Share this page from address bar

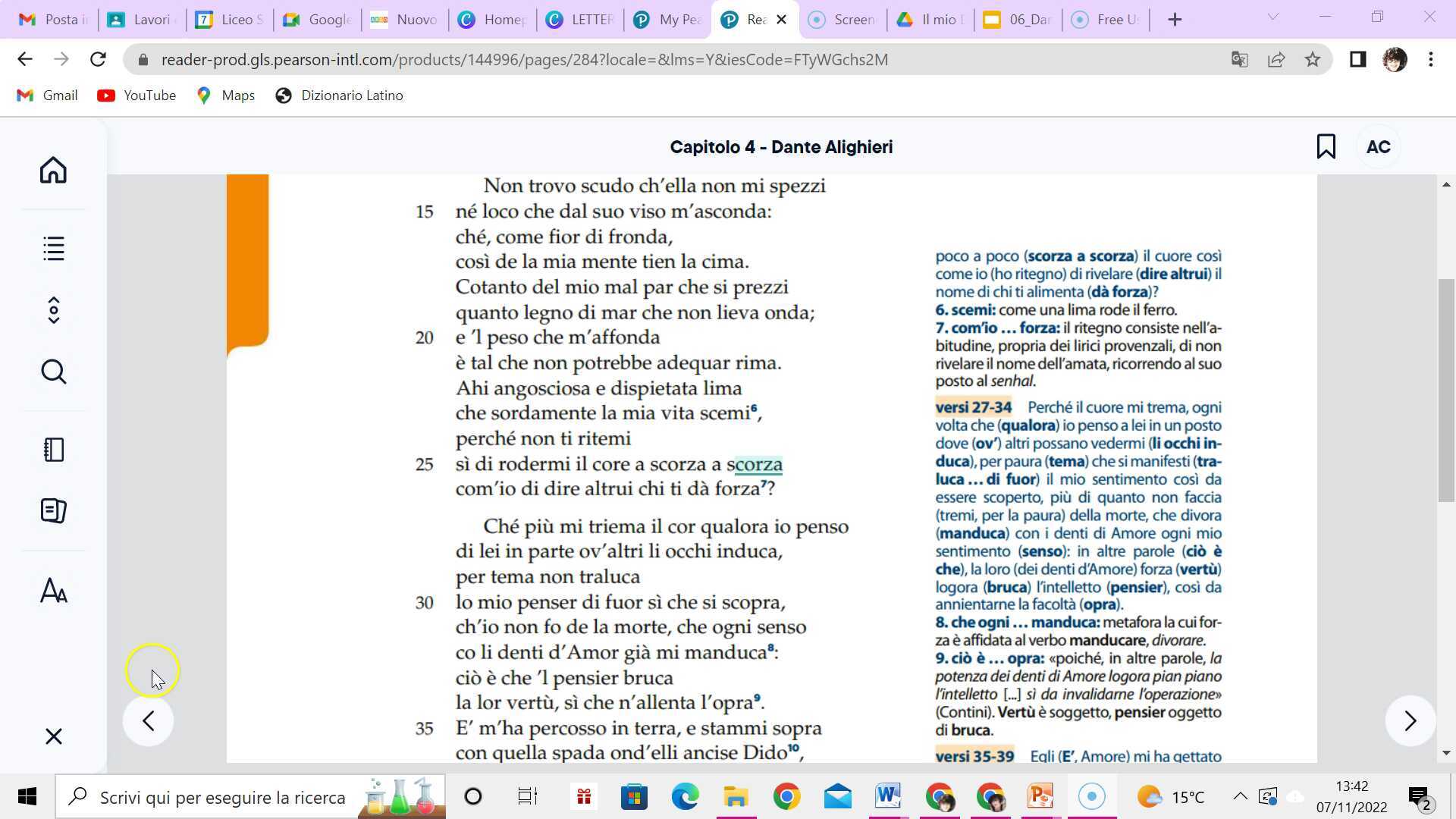[1276, 59]
